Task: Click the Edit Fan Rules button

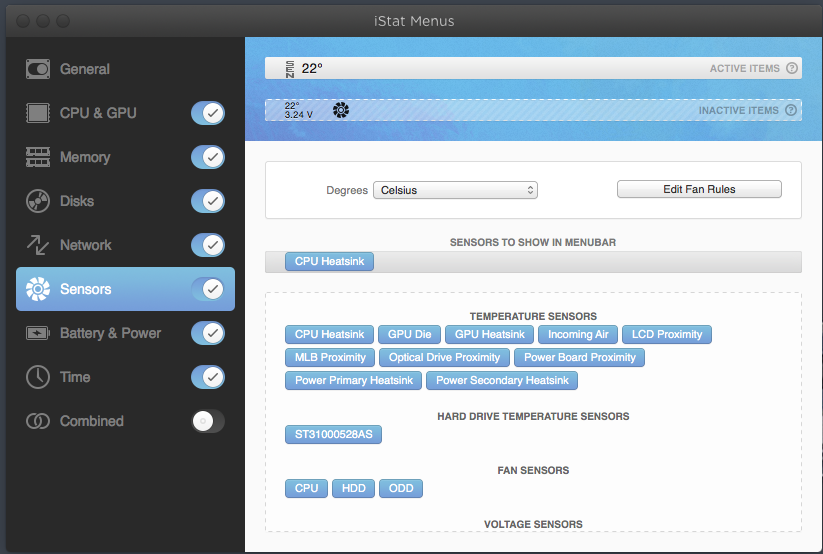Action: pos(699,189)
